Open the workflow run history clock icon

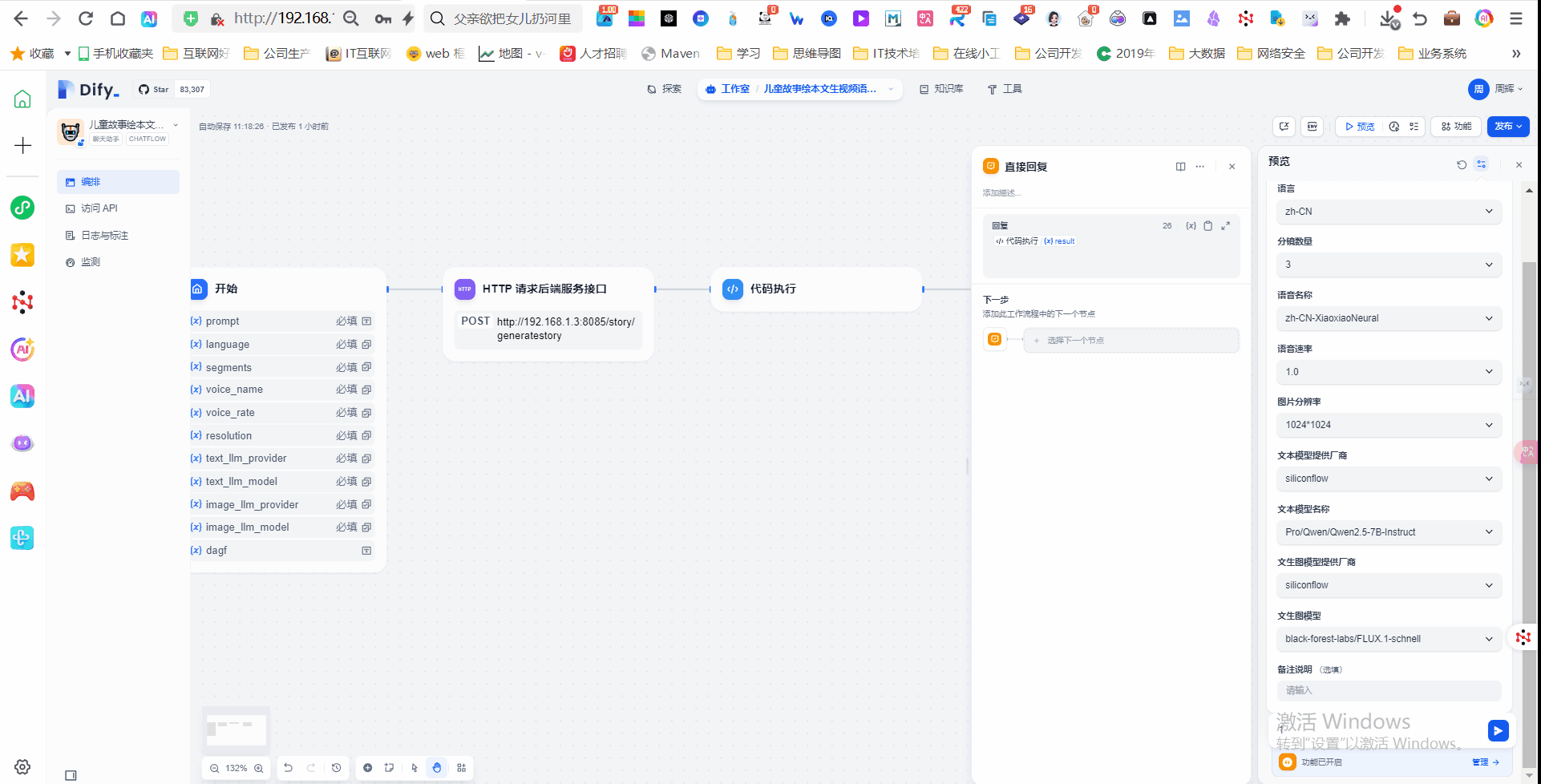(x=1394, y=127)
